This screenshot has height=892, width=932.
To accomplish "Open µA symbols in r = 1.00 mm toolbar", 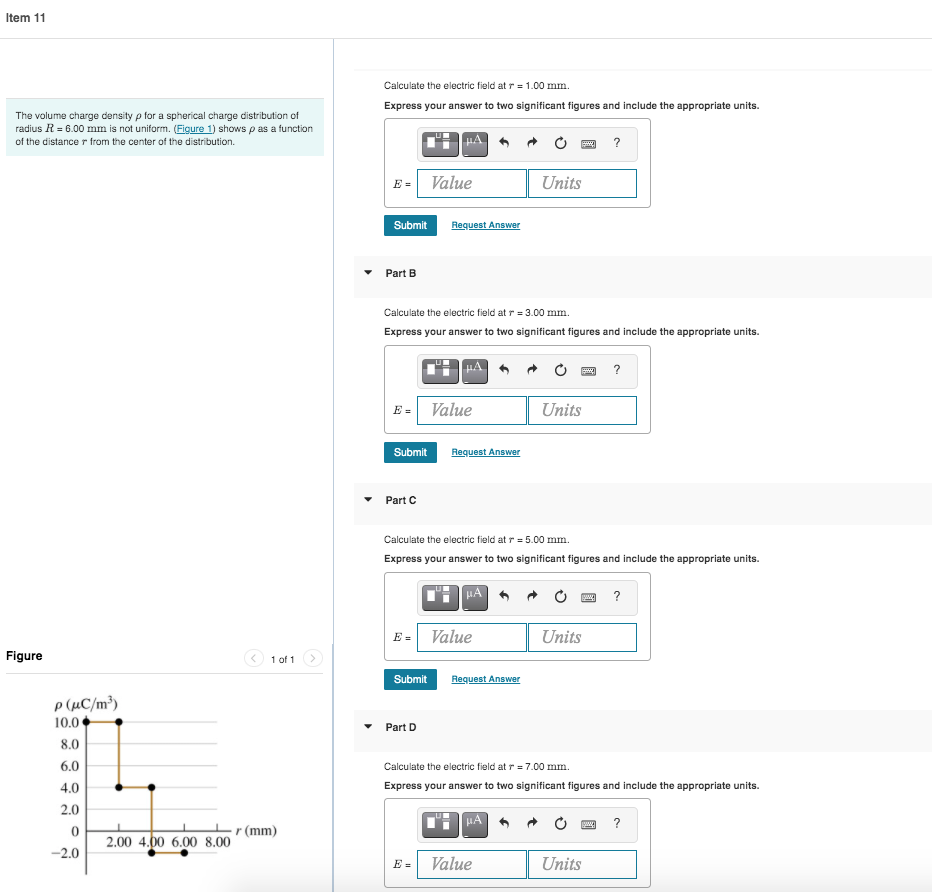I will [x=474, y=144].
